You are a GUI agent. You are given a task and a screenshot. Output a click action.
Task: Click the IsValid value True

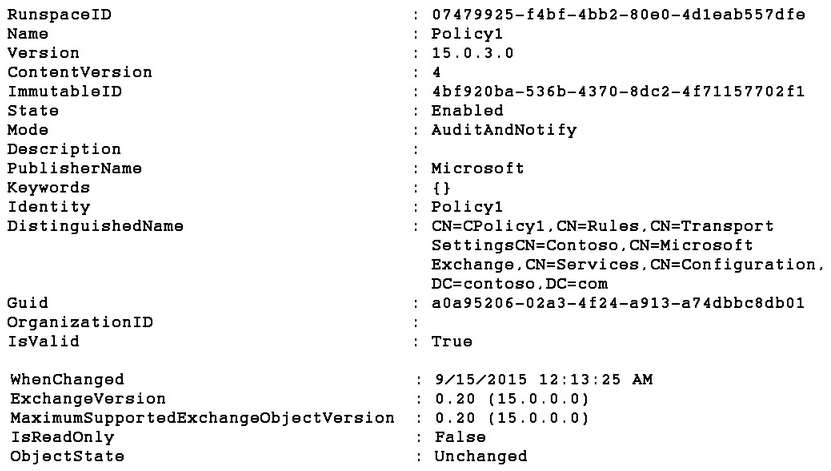click(x=452, y=341)
